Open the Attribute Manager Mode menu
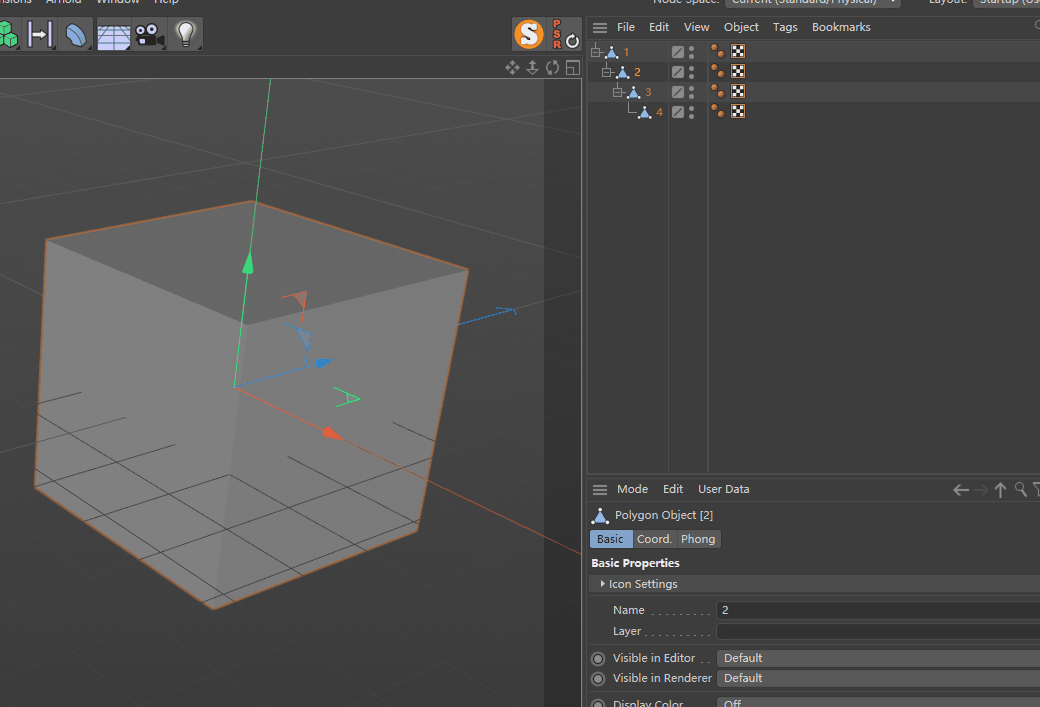 click(x=632, y=489)
